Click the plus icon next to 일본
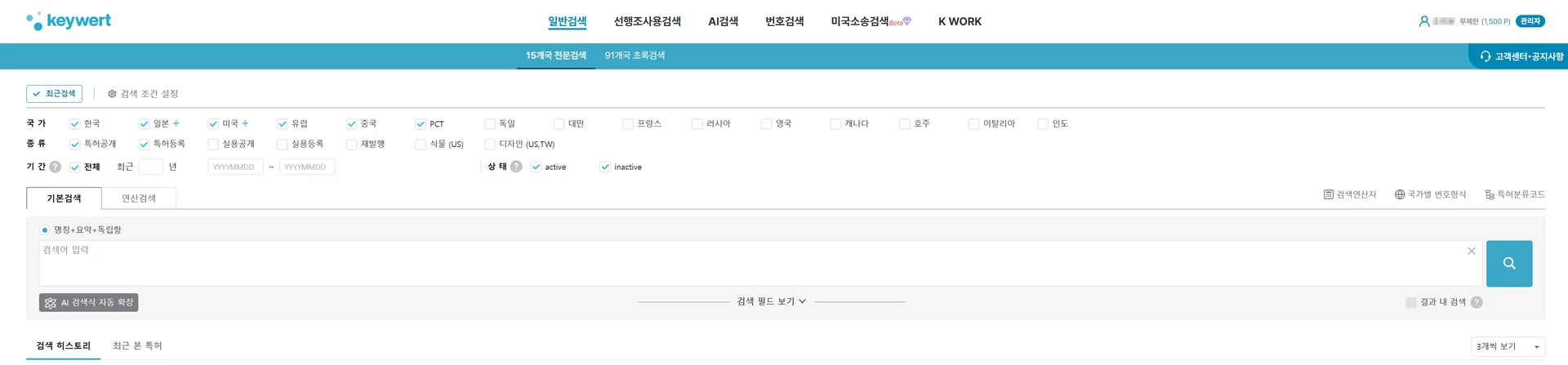This screenshot has width=1568, height=365. pos(176,123)
